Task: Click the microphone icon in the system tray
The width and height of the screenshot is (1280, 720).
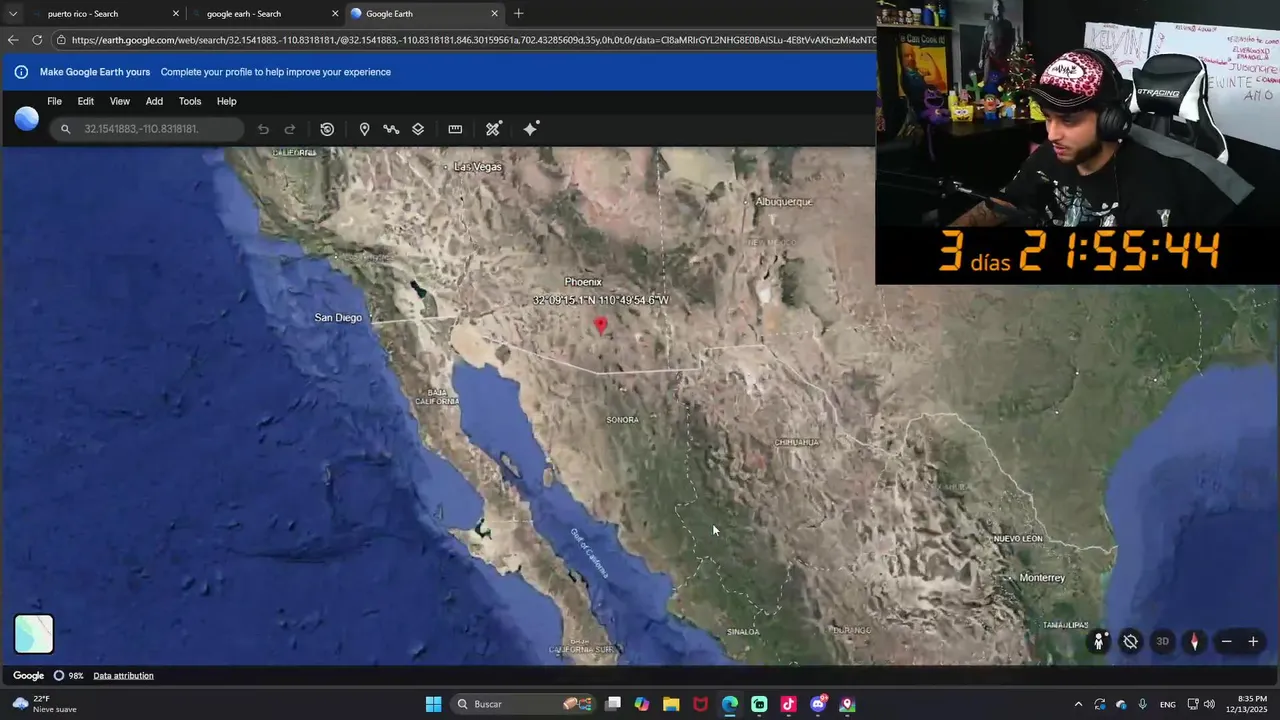Action: (x=1142, y=704)
